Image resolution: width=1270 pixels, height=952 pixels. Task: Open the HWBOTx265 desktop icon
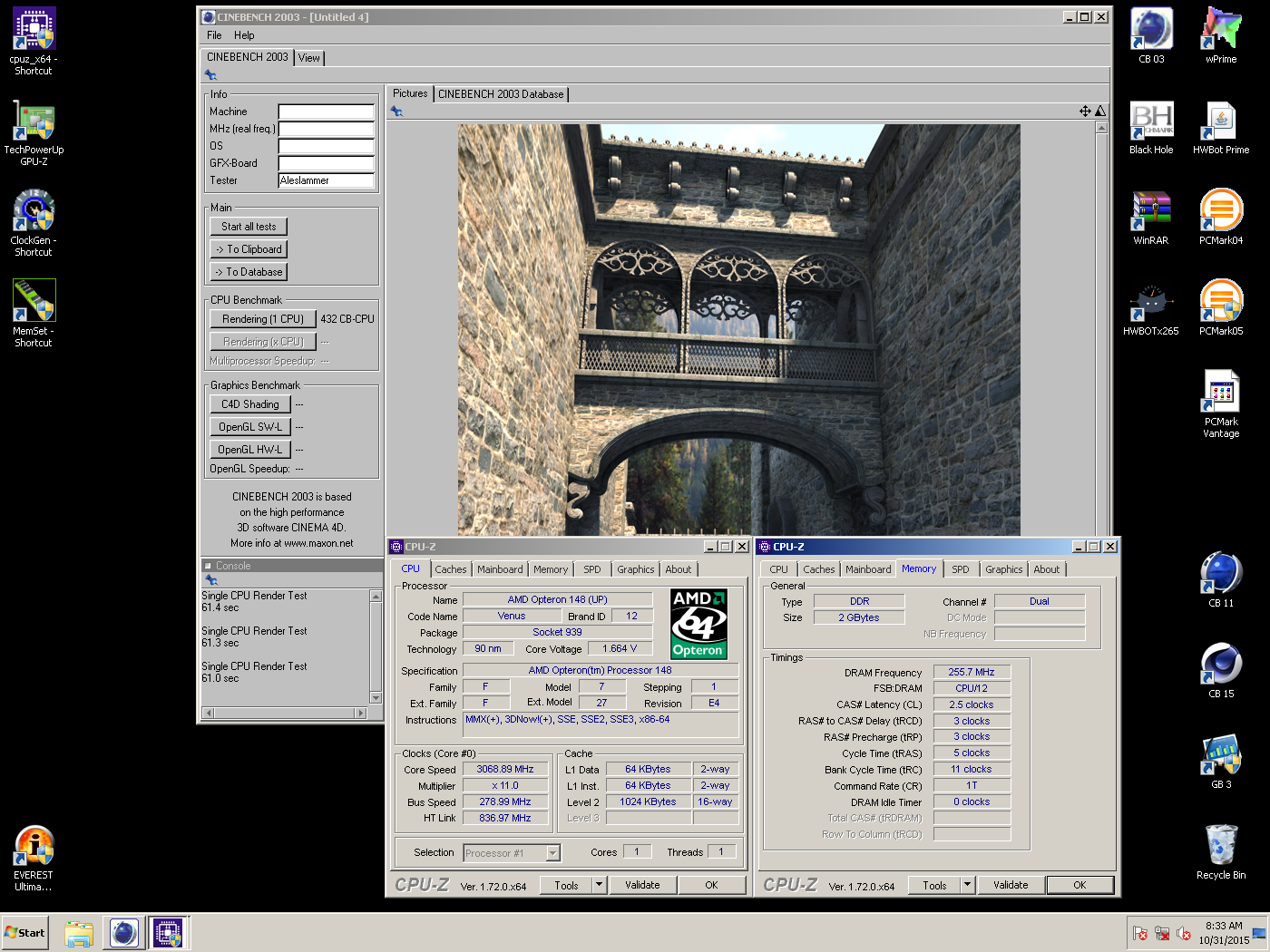click(1151, 308)
